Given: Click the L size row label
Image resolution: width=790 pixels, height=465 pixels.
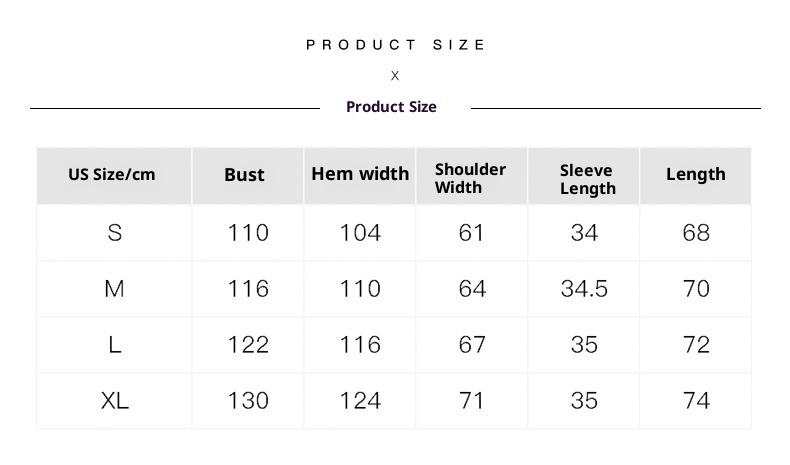Looking at the screenshot, I should (115, 345).
